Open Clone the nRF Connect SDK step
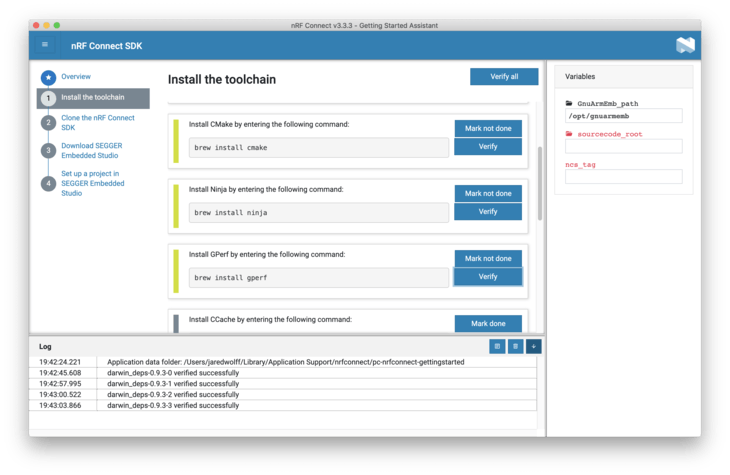This screenshot has width=730, height=475. [98, 122]
